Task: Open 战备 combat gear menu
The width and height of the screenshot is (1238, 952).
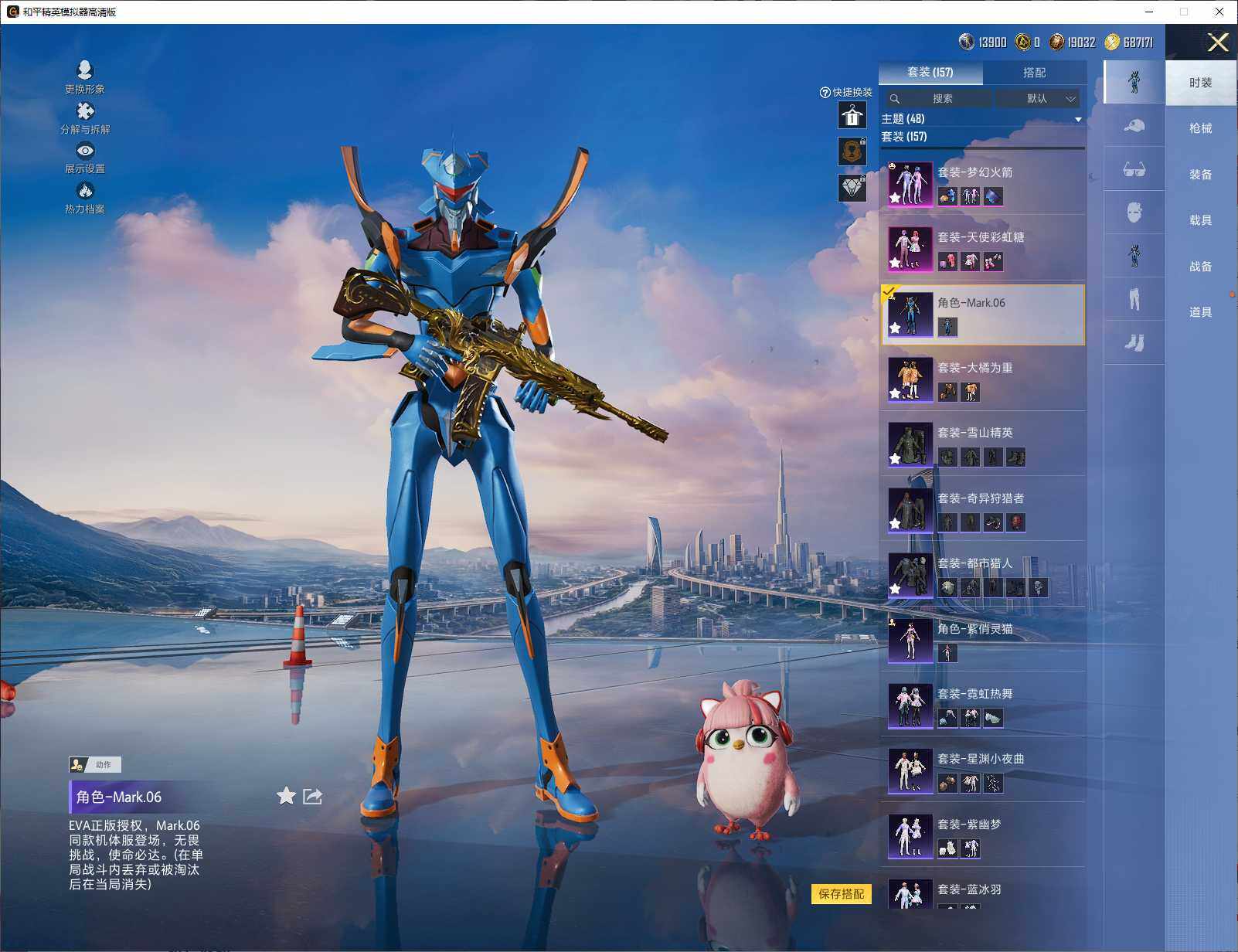Action: [x=1201, y=267]
